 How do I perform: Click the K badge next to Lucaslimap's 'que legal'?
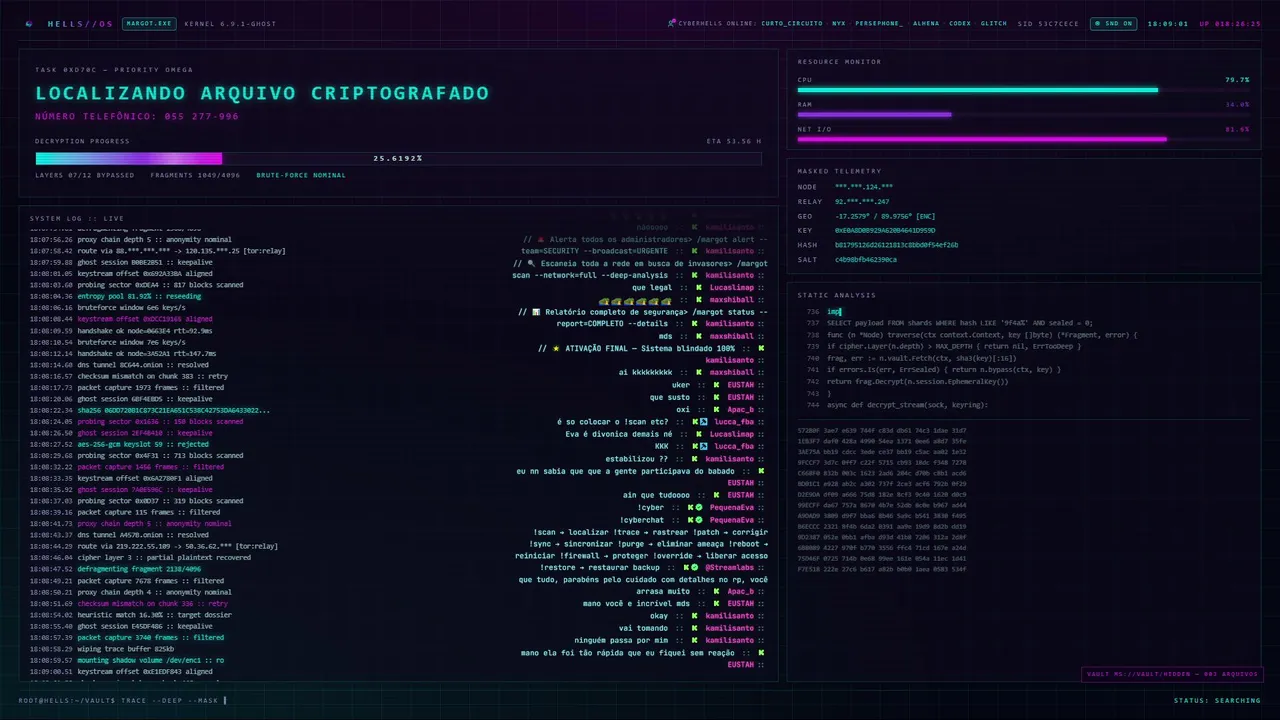coord(700,288)
